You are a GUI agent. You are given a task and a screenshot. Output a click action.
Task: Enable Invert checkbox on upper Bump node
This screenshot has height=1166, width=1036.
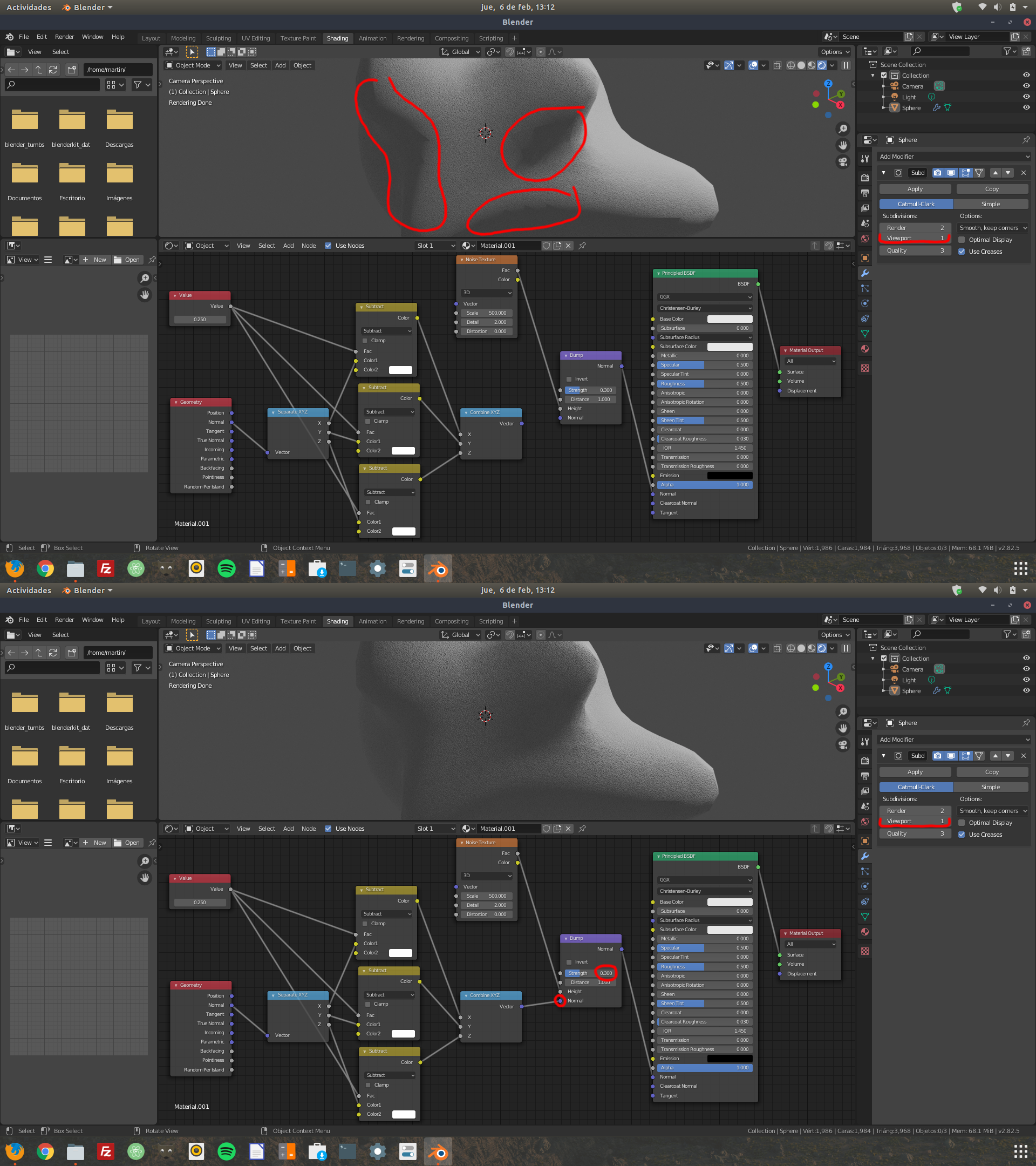click(569, 379)
